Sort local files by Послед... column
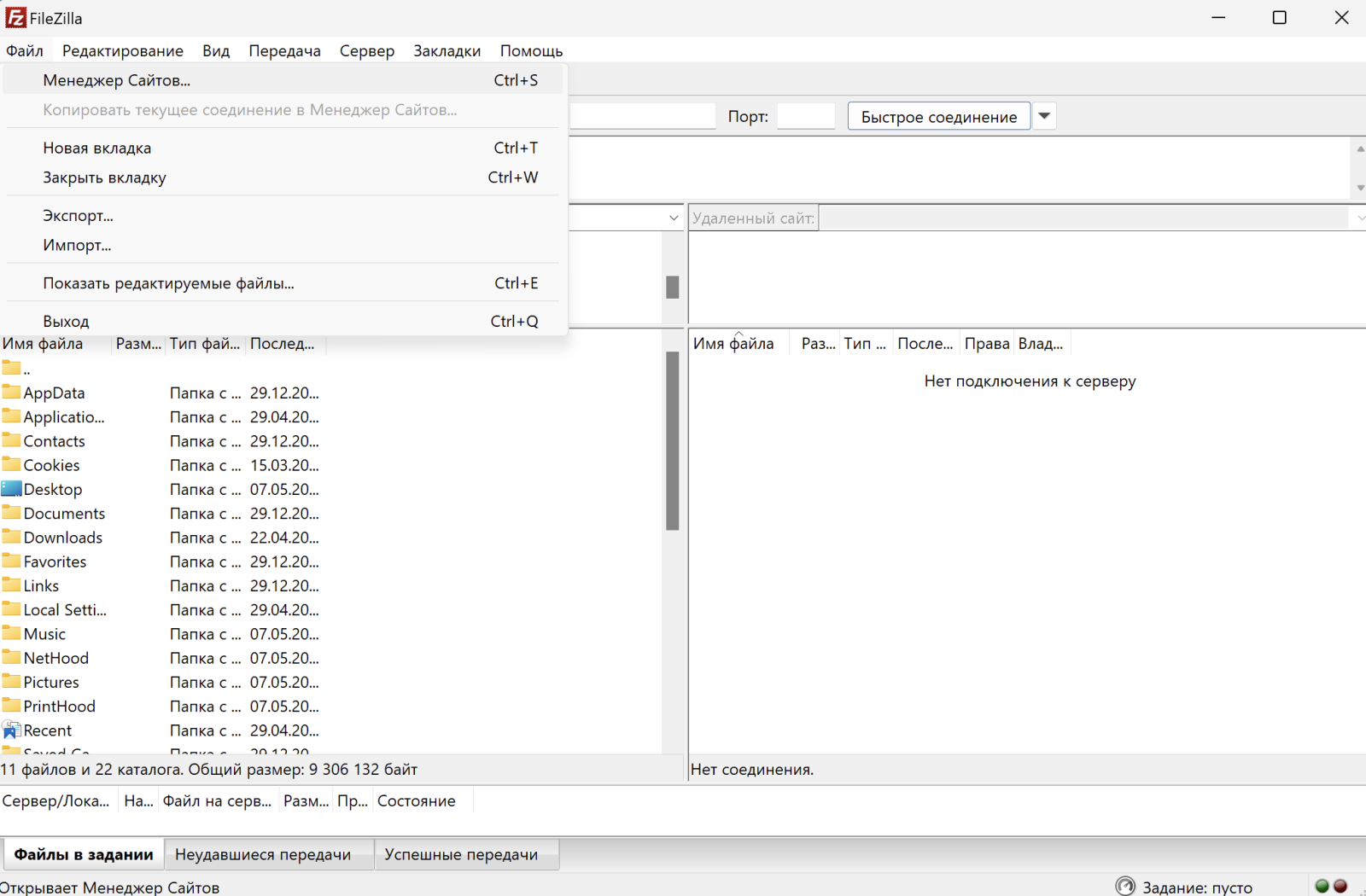This screenshot has width=1366, height=896. [x=285, y=344]
